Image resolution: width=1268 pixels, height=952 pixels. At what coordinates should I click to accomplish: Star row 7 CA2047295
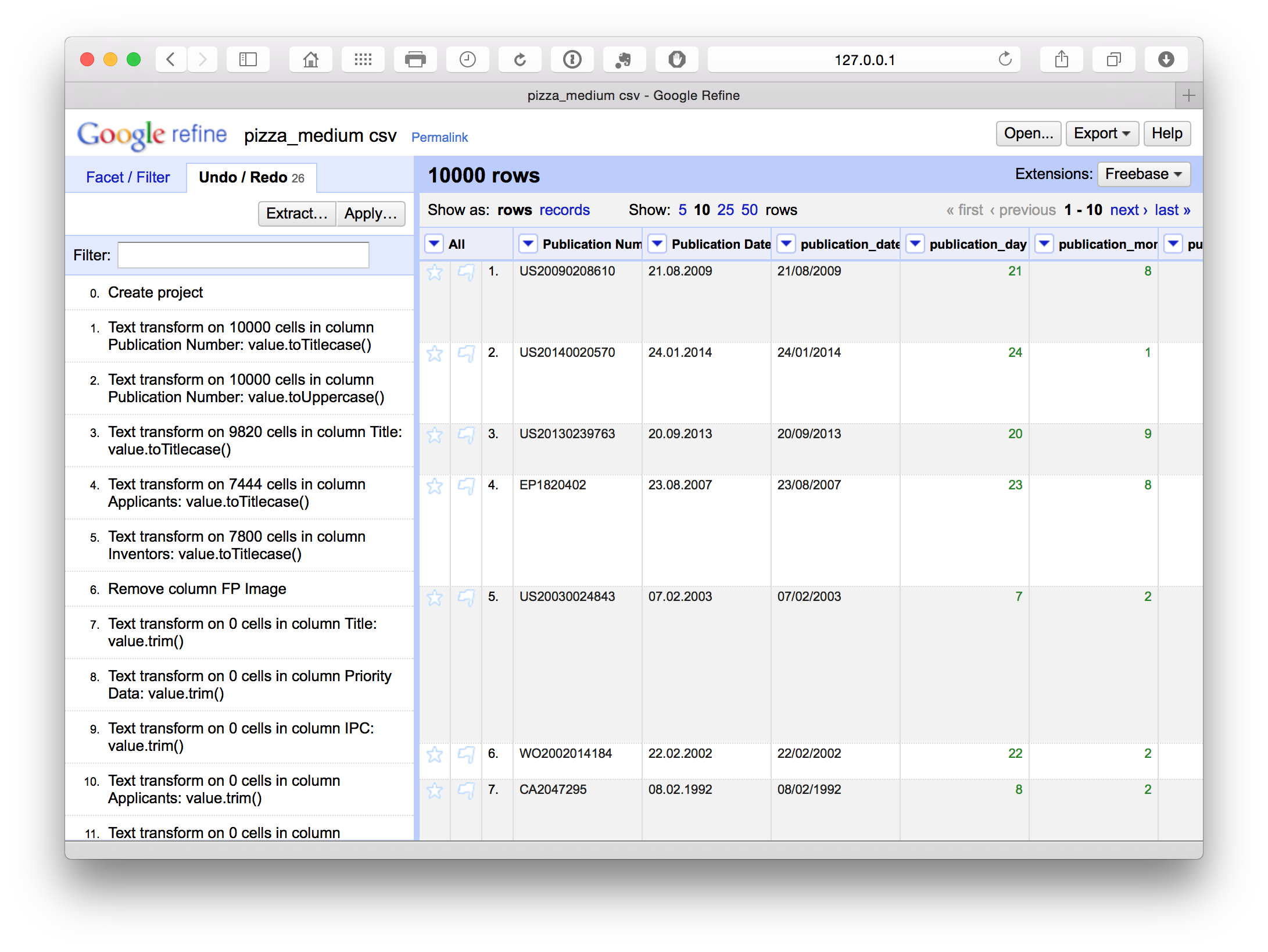[435, 790]
